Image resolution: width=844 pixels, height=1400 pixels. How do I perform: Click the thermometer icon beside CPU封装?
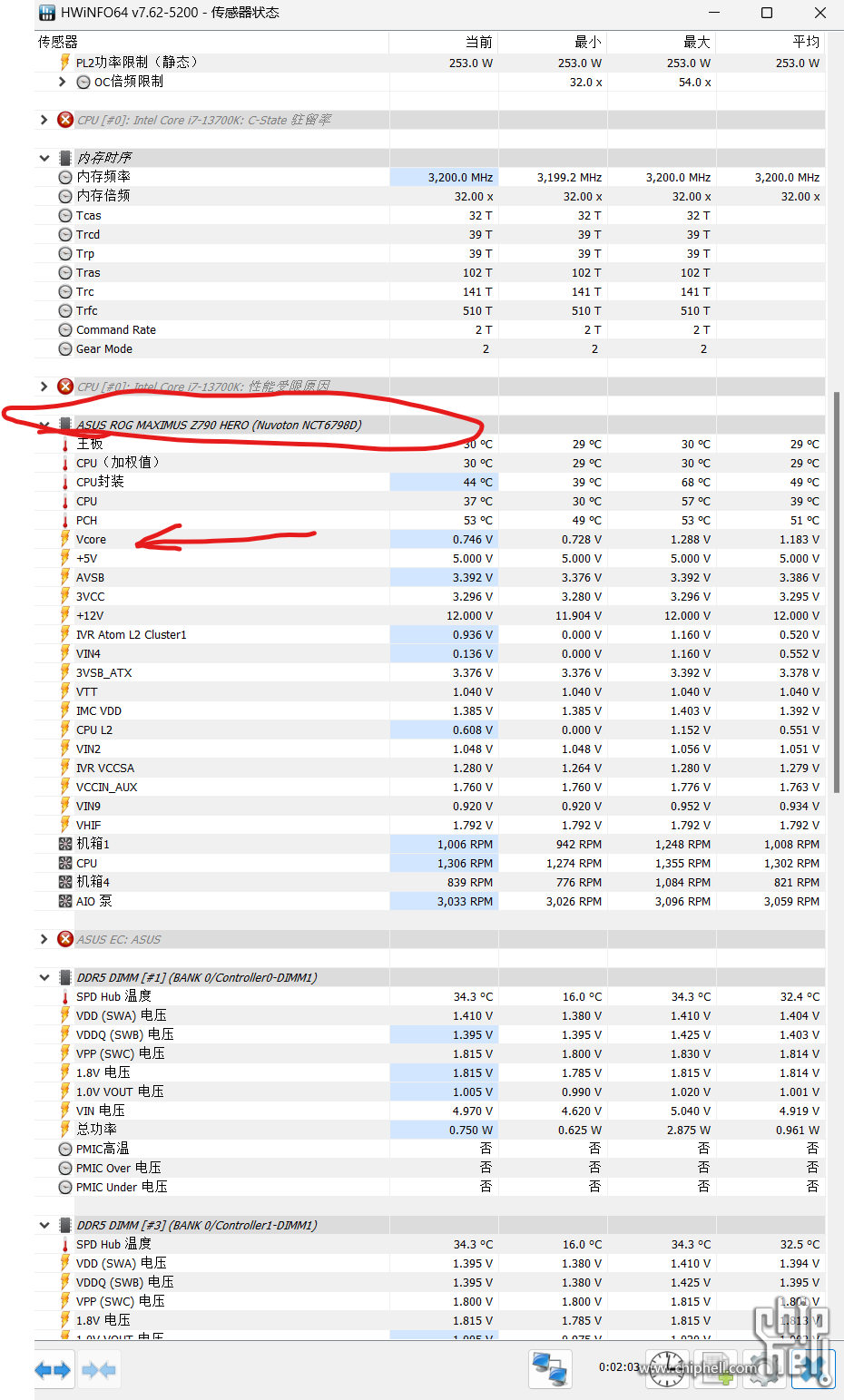tap(65, 482)
